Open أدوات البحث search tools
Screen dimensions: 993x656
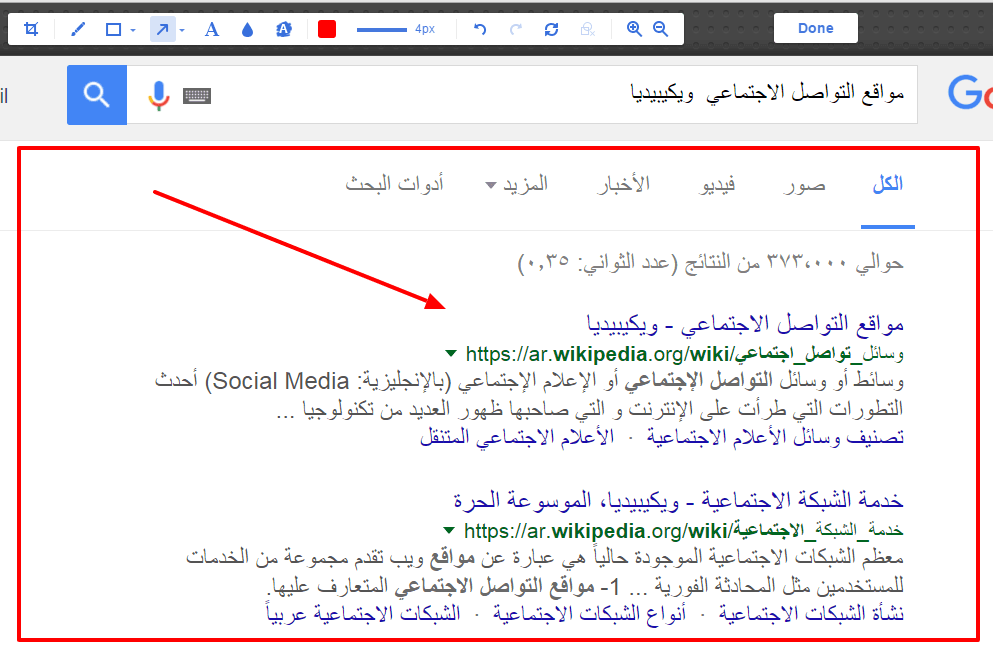(394, 184)
